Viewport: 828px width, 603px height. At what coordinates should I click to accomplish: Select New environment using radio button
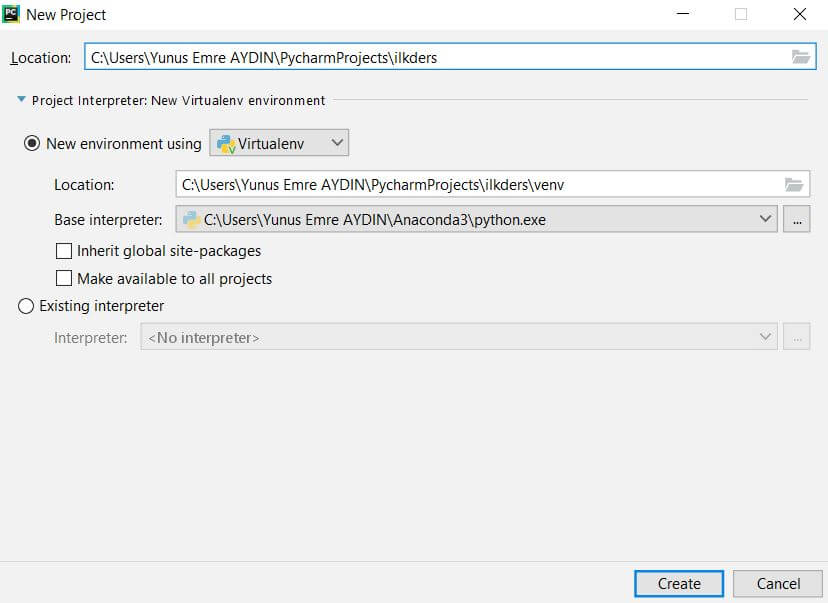pyautogui.click(x=32, y=143)
